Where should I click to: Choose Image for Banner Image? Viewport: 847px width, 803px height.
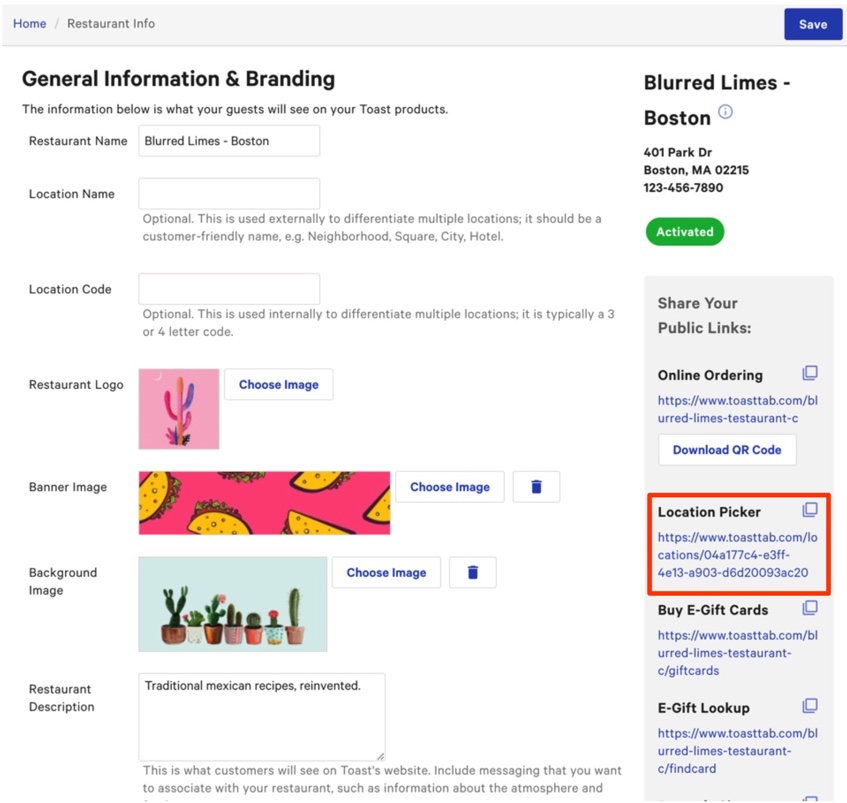(450, 487)
